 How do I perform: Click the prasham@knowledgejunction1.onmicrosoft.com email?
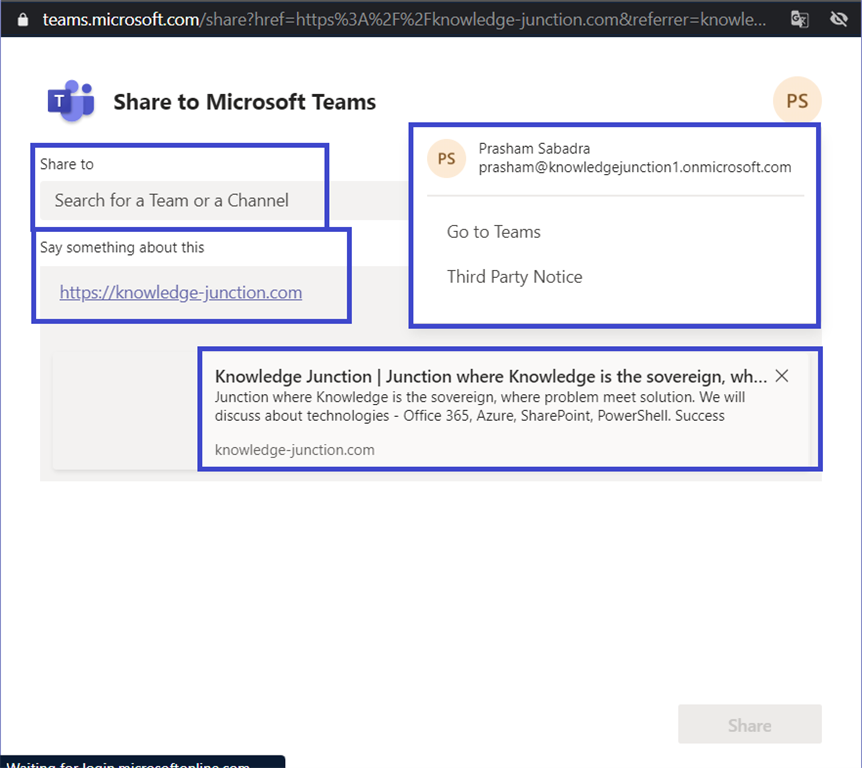click(x=634, y=167)
